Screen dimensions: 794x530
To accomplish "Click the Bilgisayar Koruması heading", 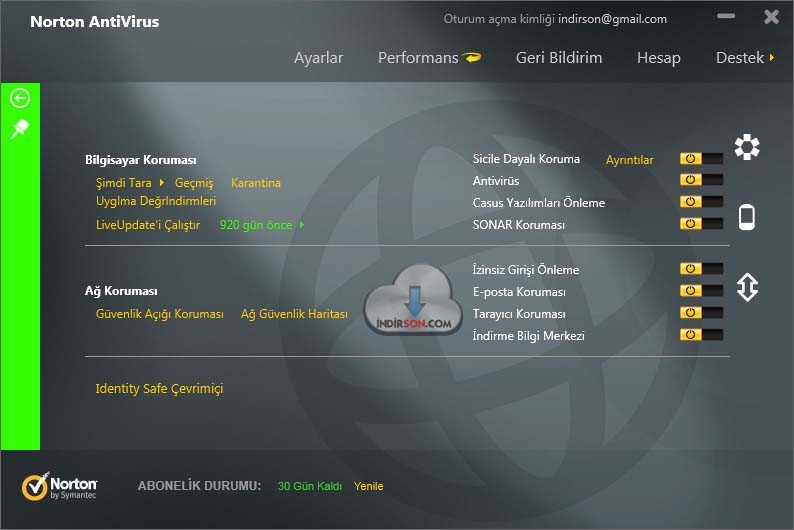I will (141, 160).
